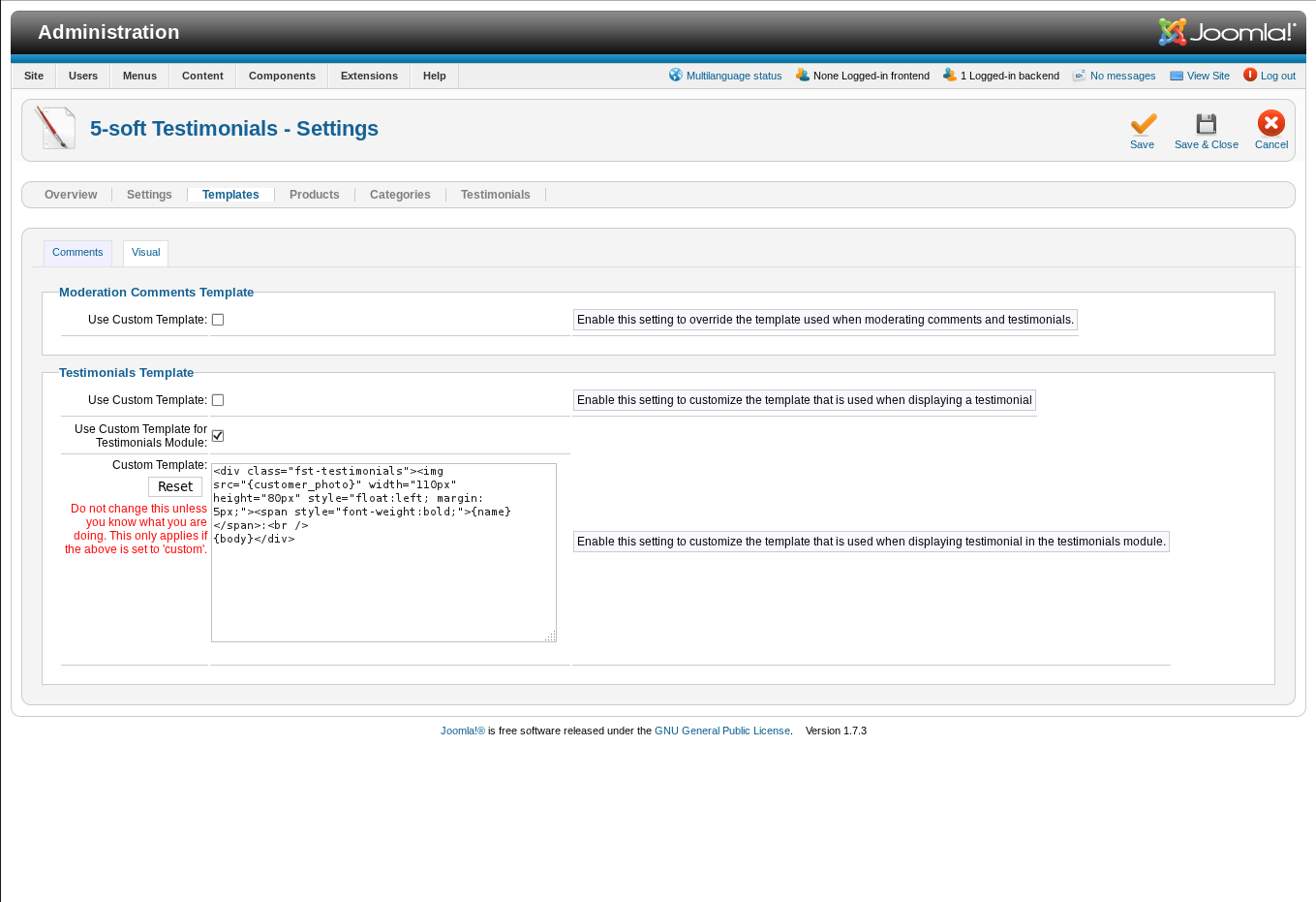Image resolution: width=1316 pixels, height=902 pixels.
Task: Click the Save & Close floppy disk icon
Action: pos(1206,124)
